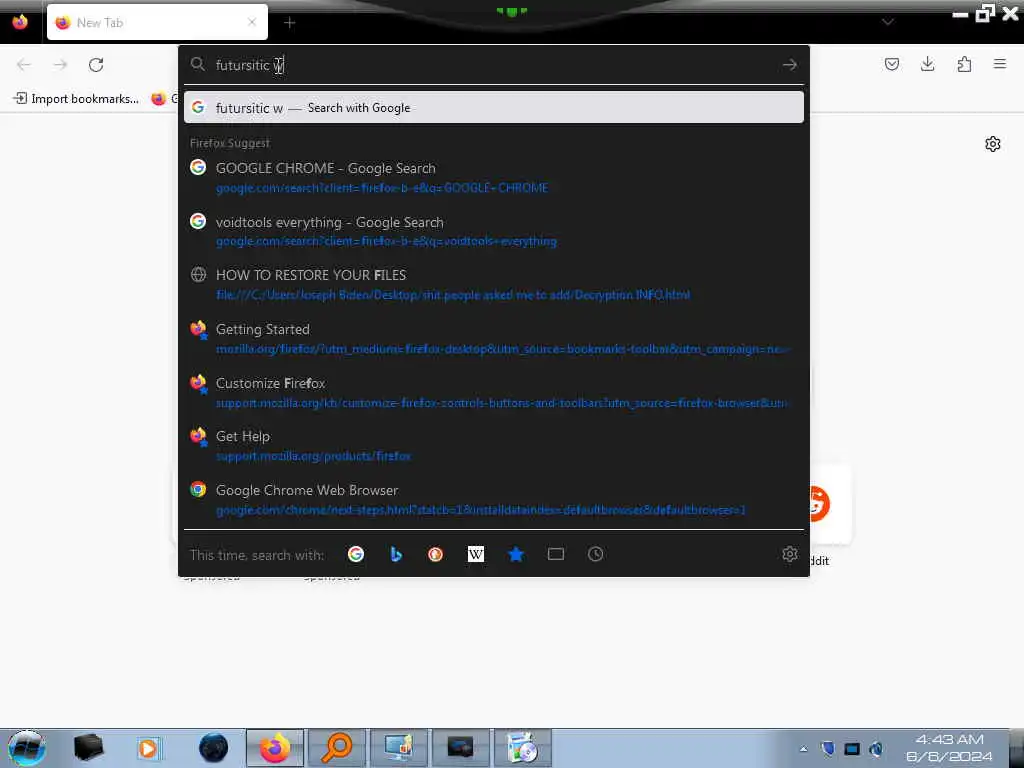Open HOW TO RESTORE YOUR FILES suggestion
Image resolution: width=1024 pixels, height=768 pixels.
(494, 285)
